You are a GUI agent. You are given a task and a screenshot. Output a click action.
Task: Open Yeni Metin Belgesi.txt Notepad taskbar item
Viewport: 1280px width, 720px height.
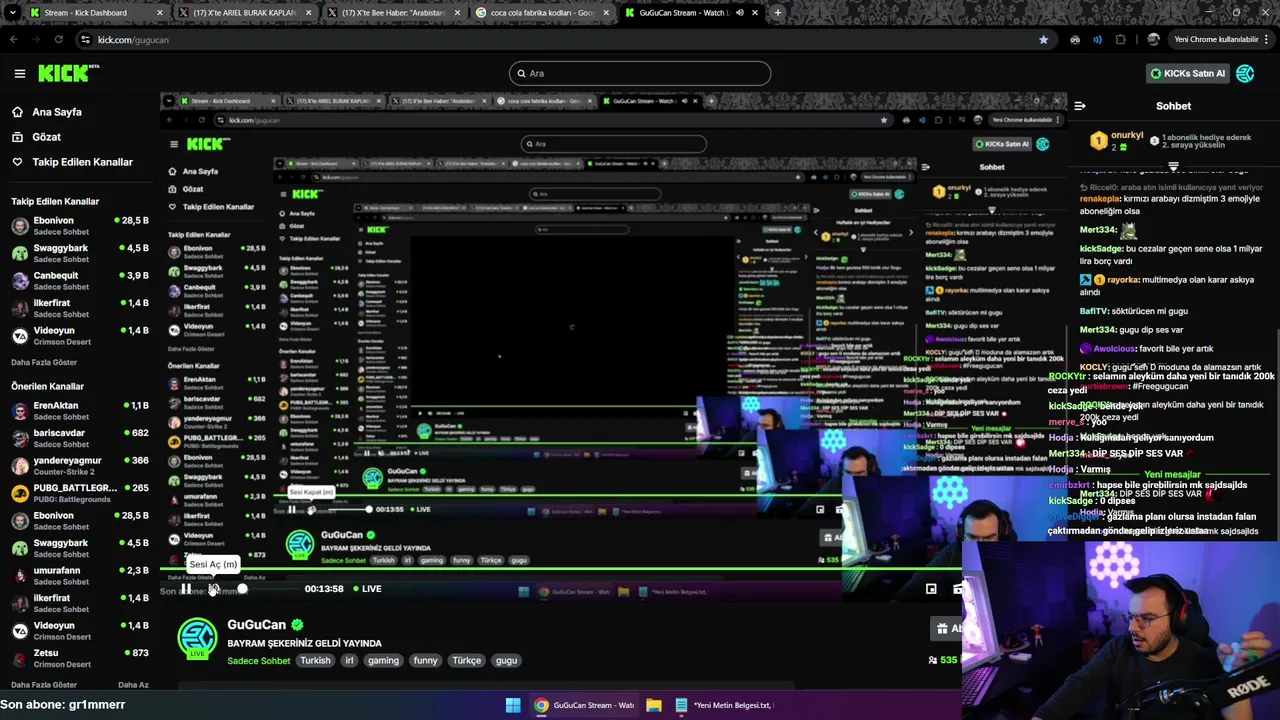tap(724, 705)
